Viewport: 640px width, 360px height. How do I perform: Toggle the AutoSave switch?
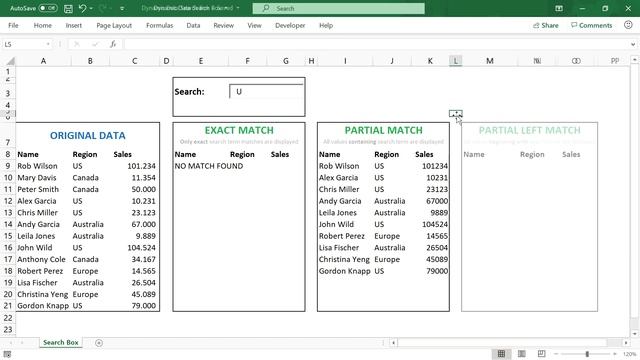pyautogui.click(x=48, y=8)
